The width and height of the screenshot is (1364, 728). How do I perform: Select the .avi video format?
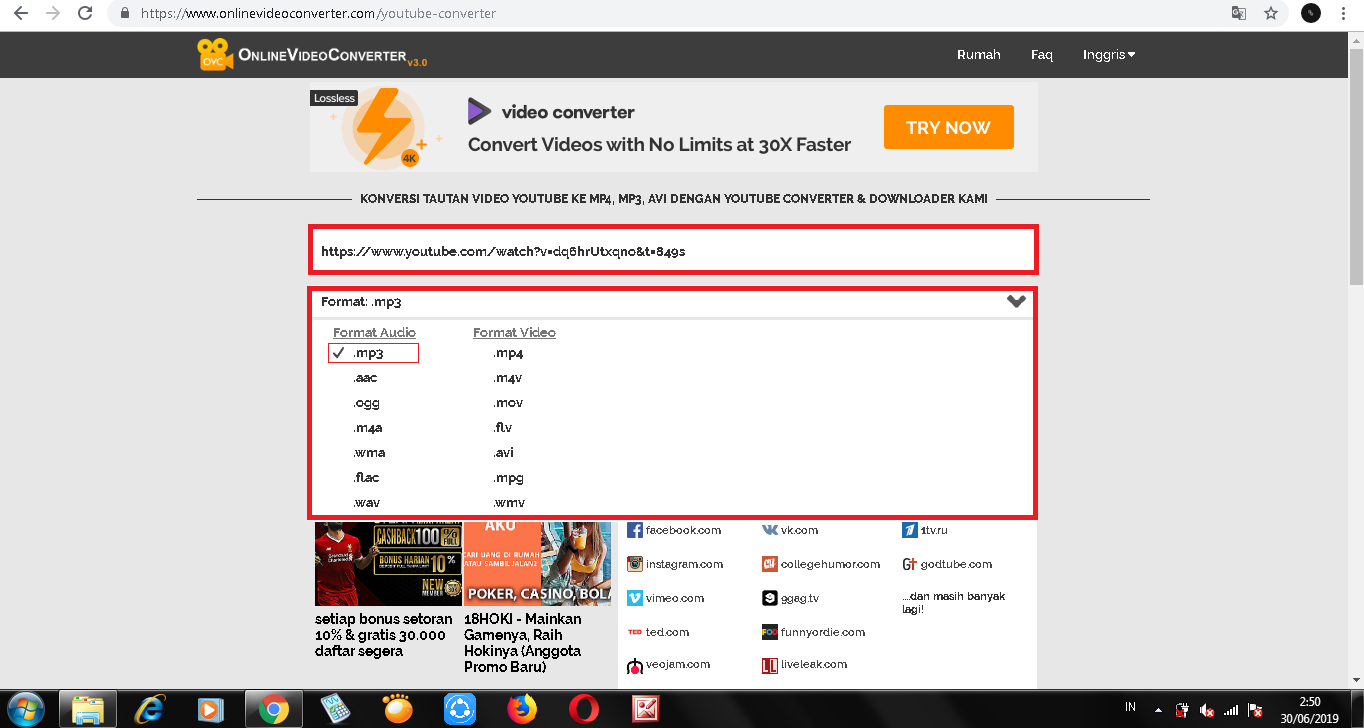(503, 453)
